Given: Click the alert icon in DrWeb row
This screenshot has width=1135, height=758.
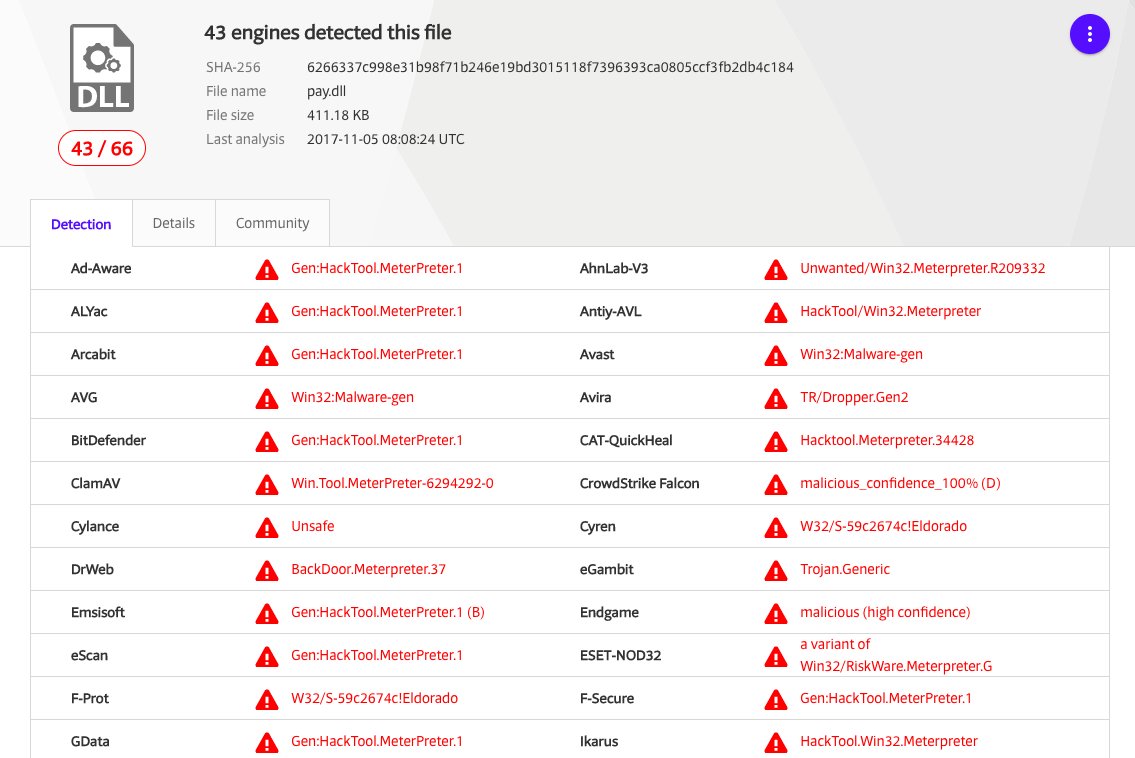Looking at the screenshot, I should click(267, 571).
